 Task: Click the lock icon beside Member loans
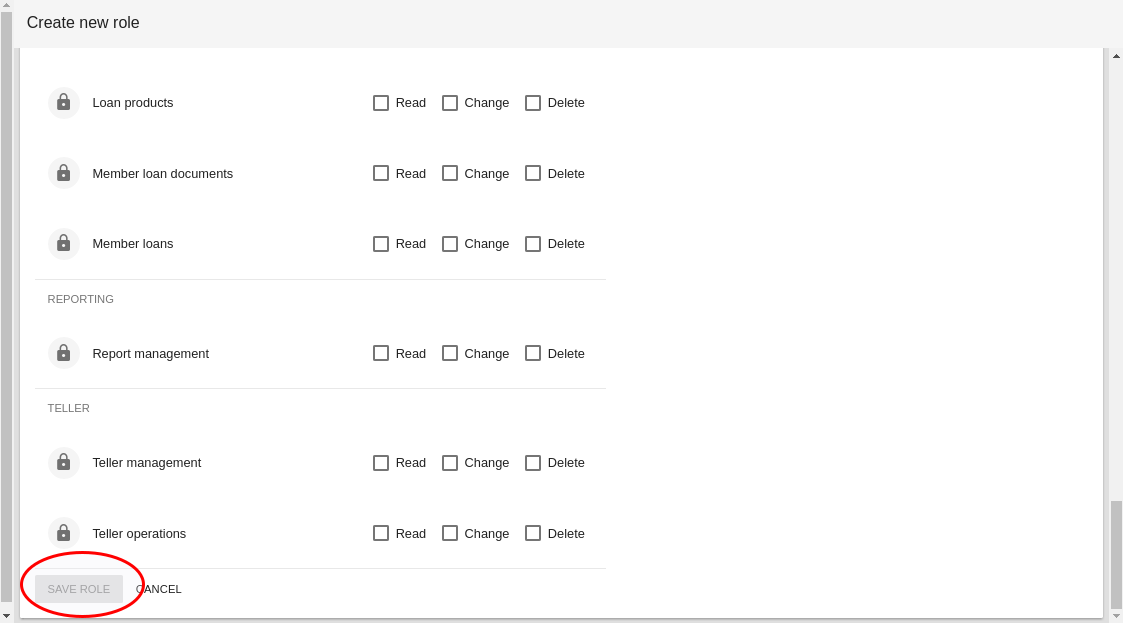point(64,243)
